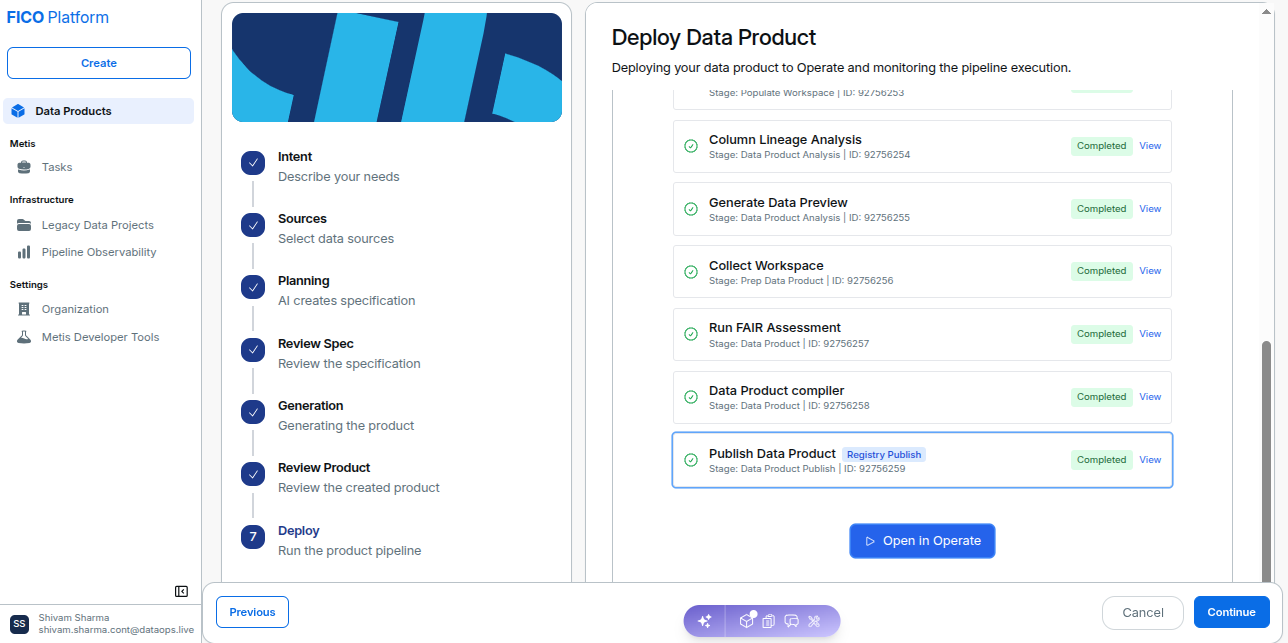The width and height of the screenshot is (1288, 643).
Task: Click the tools wrench icon in floating toolbar
Action: click(x=815, y=621)
